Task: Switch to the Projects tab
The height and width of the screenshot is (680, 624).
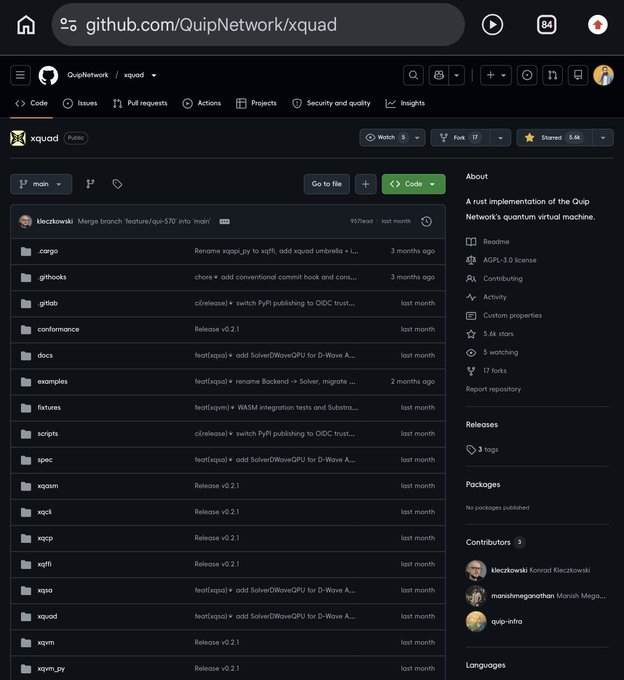Action: [256, 103]
